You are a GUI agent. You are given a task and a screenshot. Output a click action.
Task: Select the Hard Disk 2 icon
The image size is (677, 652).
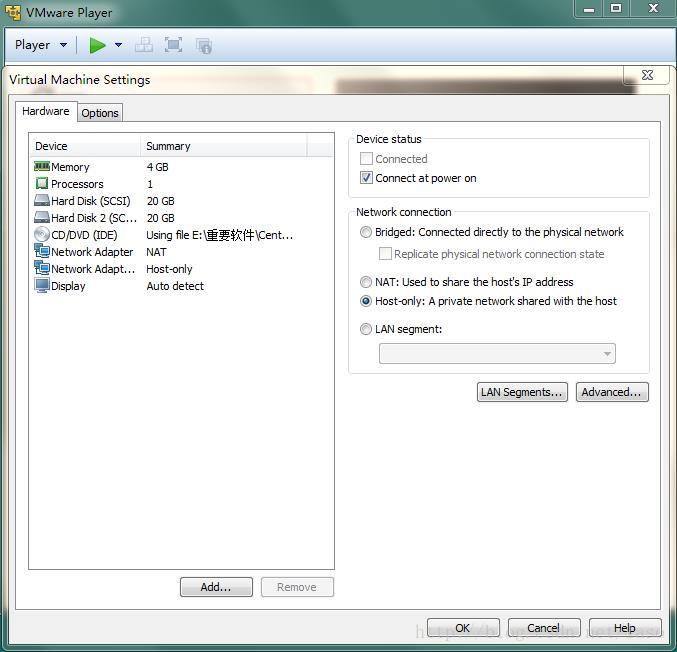click(x=41, y=217)
